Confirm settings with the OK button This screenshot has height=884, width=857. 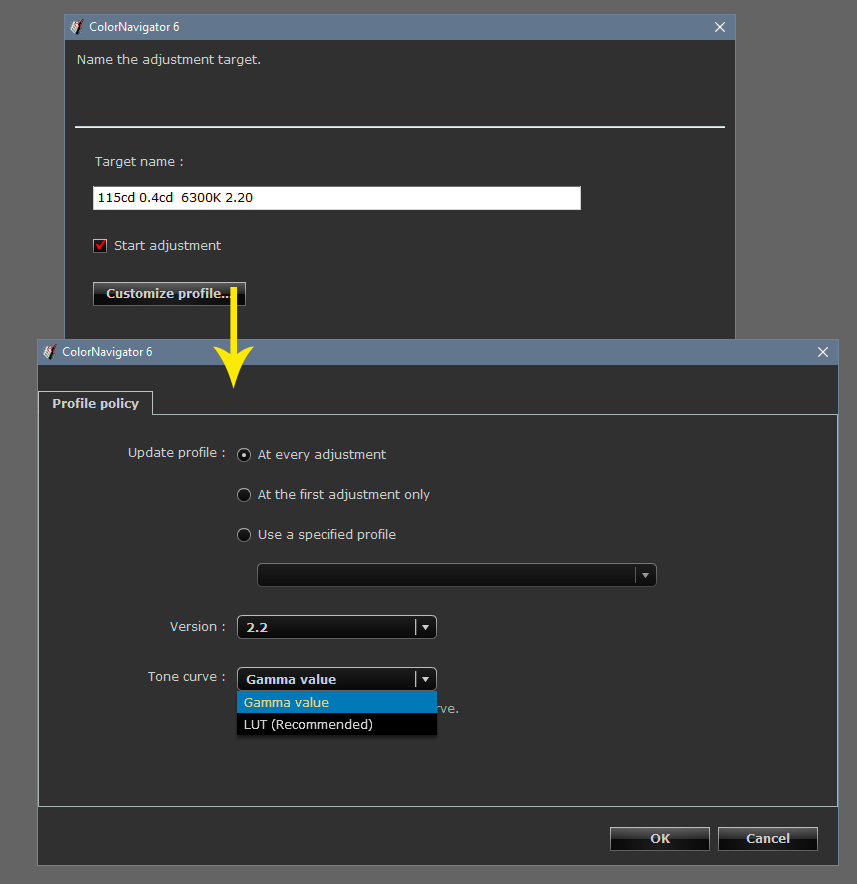pyautogui.click(x=659, y=838)
